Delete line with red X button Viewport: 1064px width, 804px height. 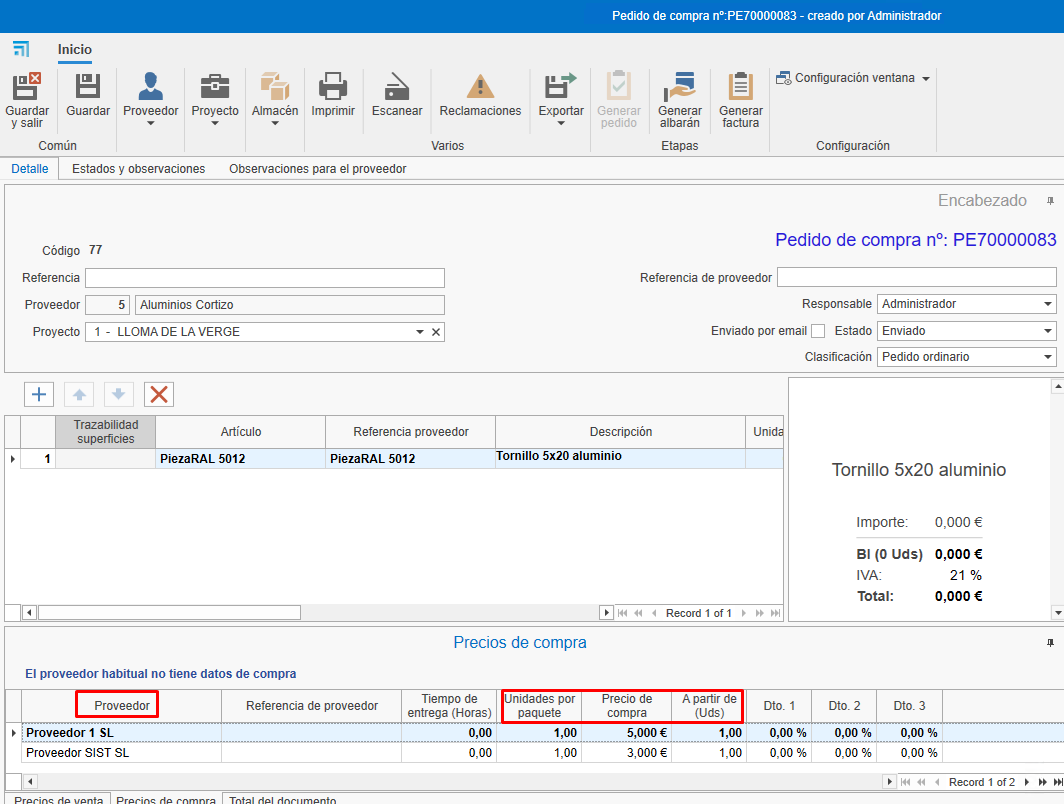159,394
